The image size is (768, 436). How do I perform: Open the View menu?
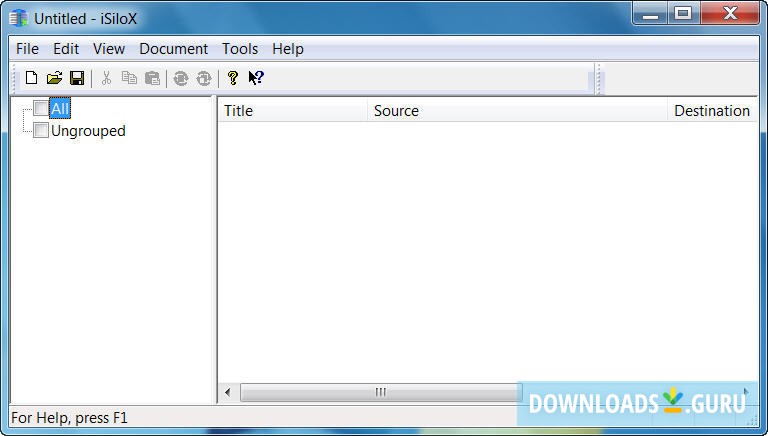pos(109,49)
